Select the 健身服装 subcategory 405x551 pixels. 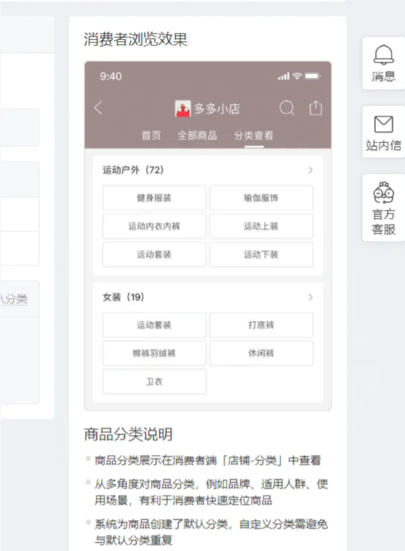[154, 198]
